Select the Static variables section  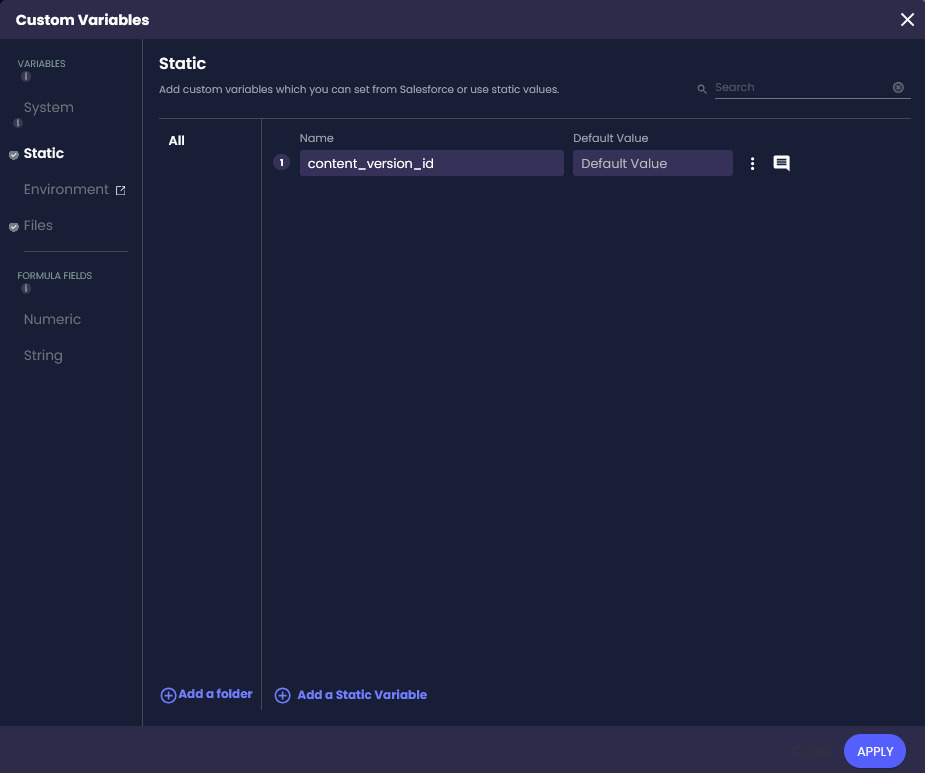point(44,153)
